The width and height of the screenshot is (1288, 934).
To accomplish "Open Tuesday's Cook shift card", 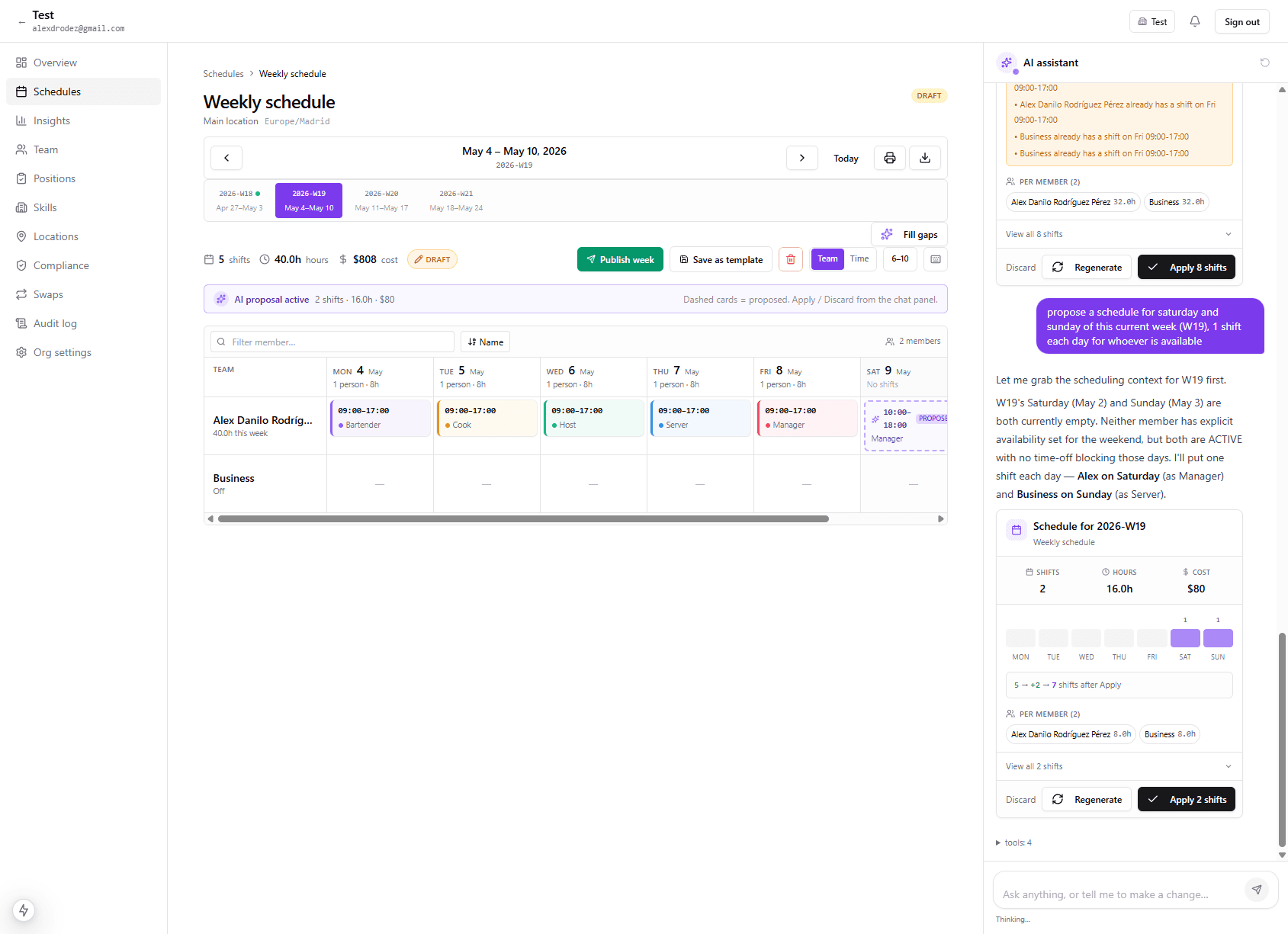I will tap(487, 418).
